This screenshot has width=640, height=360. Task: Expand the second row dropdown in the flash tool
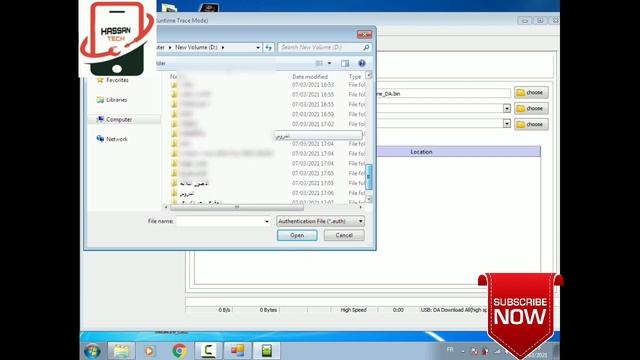tap(507, 108)
